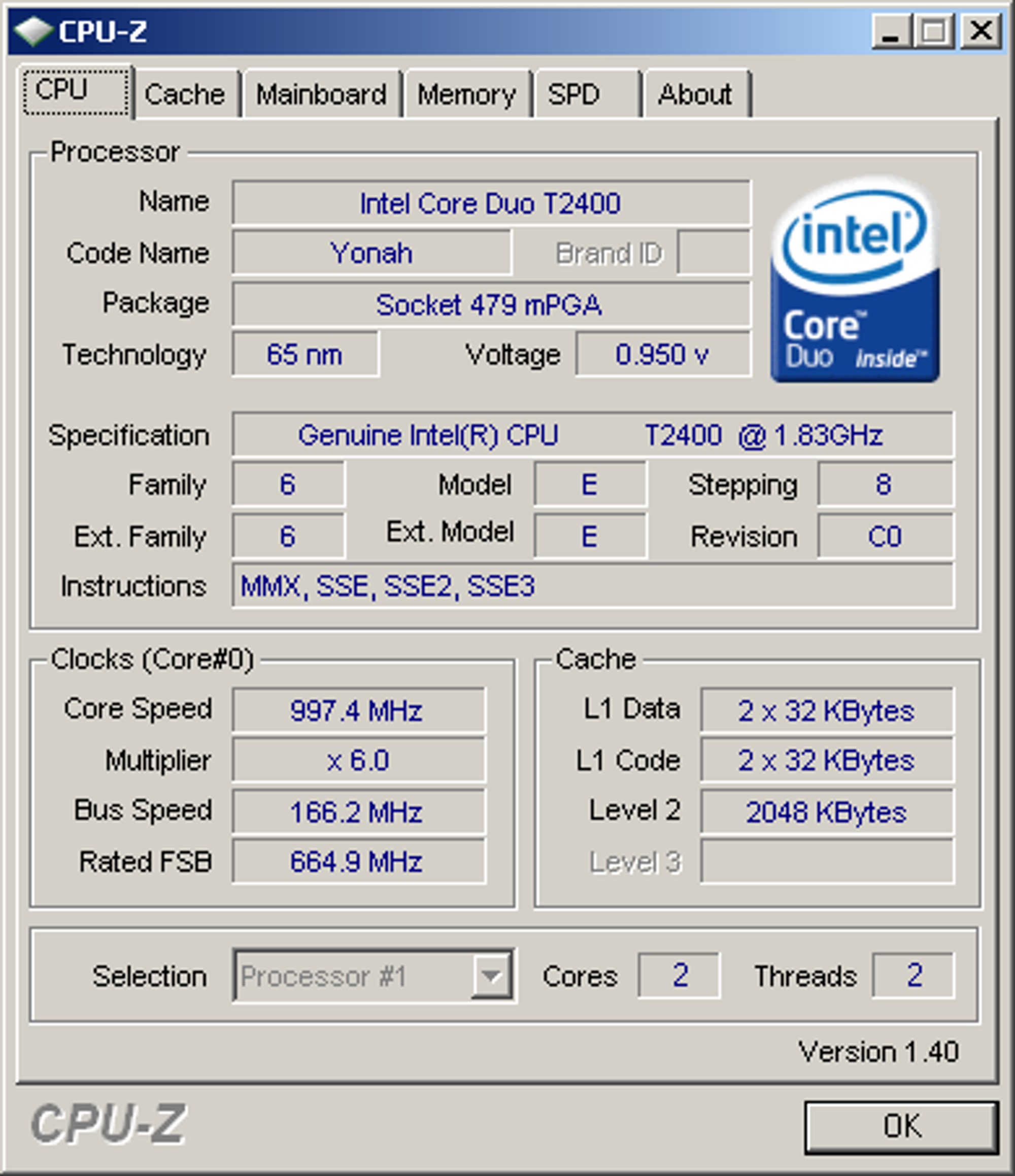Viewport: 1015px width, 1176px height.
Task: Click the Processor group label
Action: pos(115,152)
